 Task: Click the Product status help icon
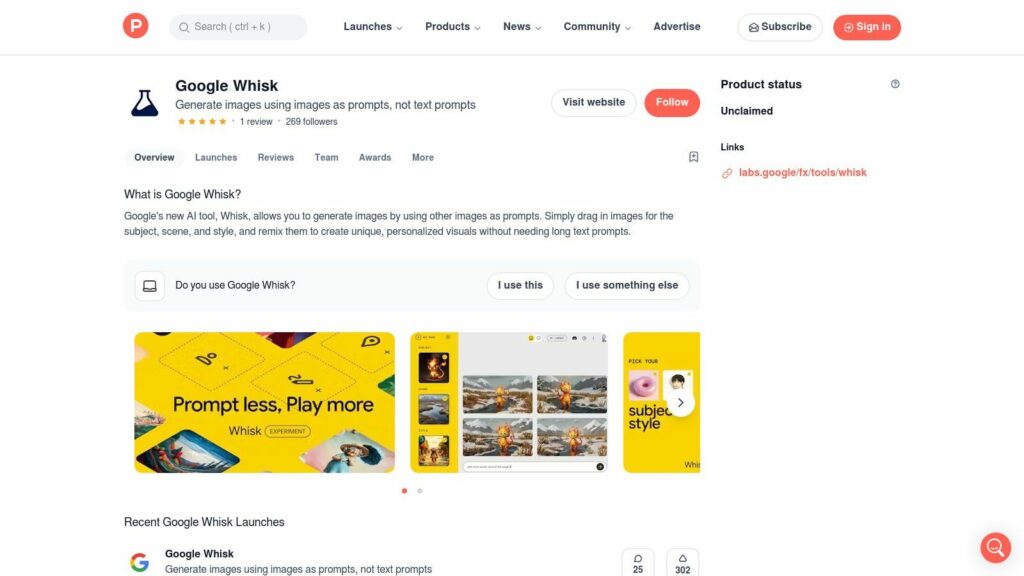[x=895, y=84]
